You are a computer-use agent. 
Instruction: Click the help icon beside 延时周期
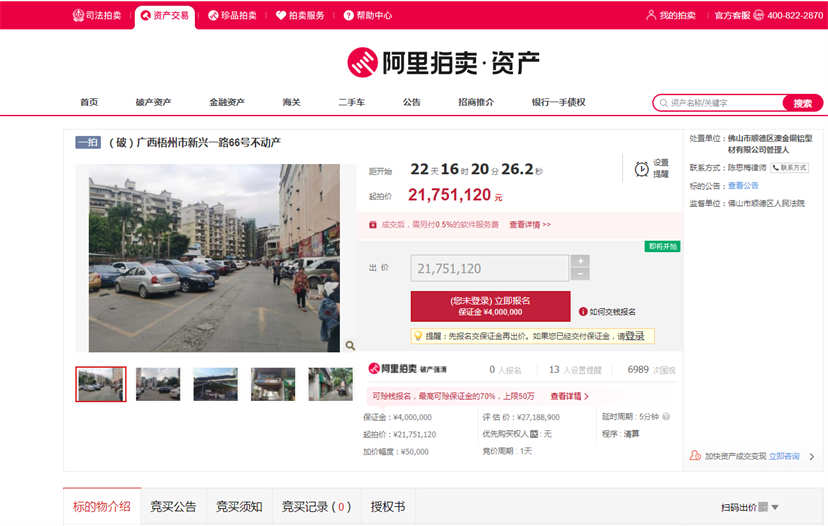point(666,416)
